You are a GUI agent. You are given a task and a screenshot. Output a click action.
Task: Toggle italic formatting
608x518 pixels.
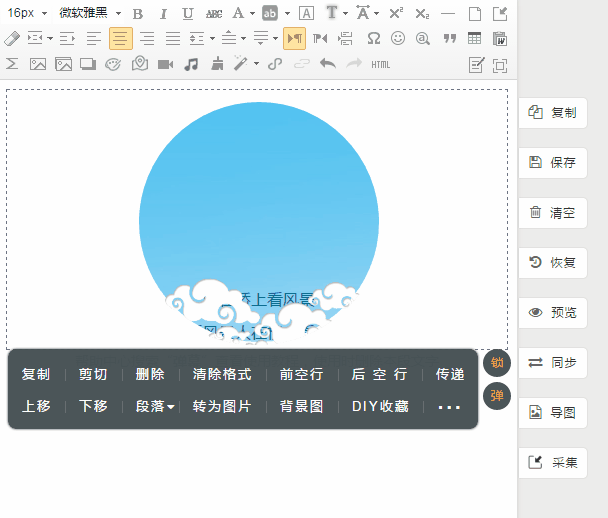(163, 14)
